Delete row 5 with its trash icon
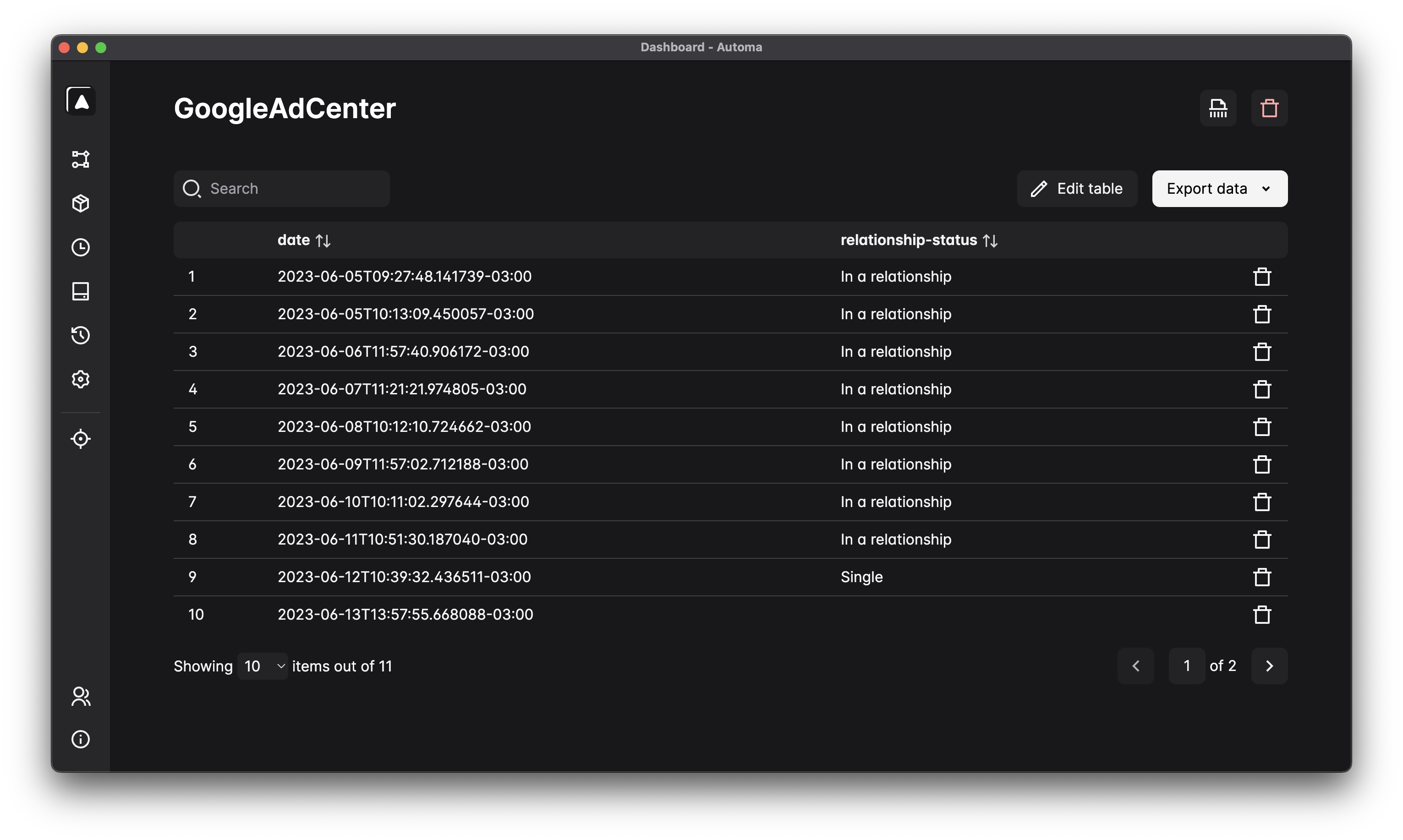This screenshot has height=840, width=1403. pos(1262,427)
